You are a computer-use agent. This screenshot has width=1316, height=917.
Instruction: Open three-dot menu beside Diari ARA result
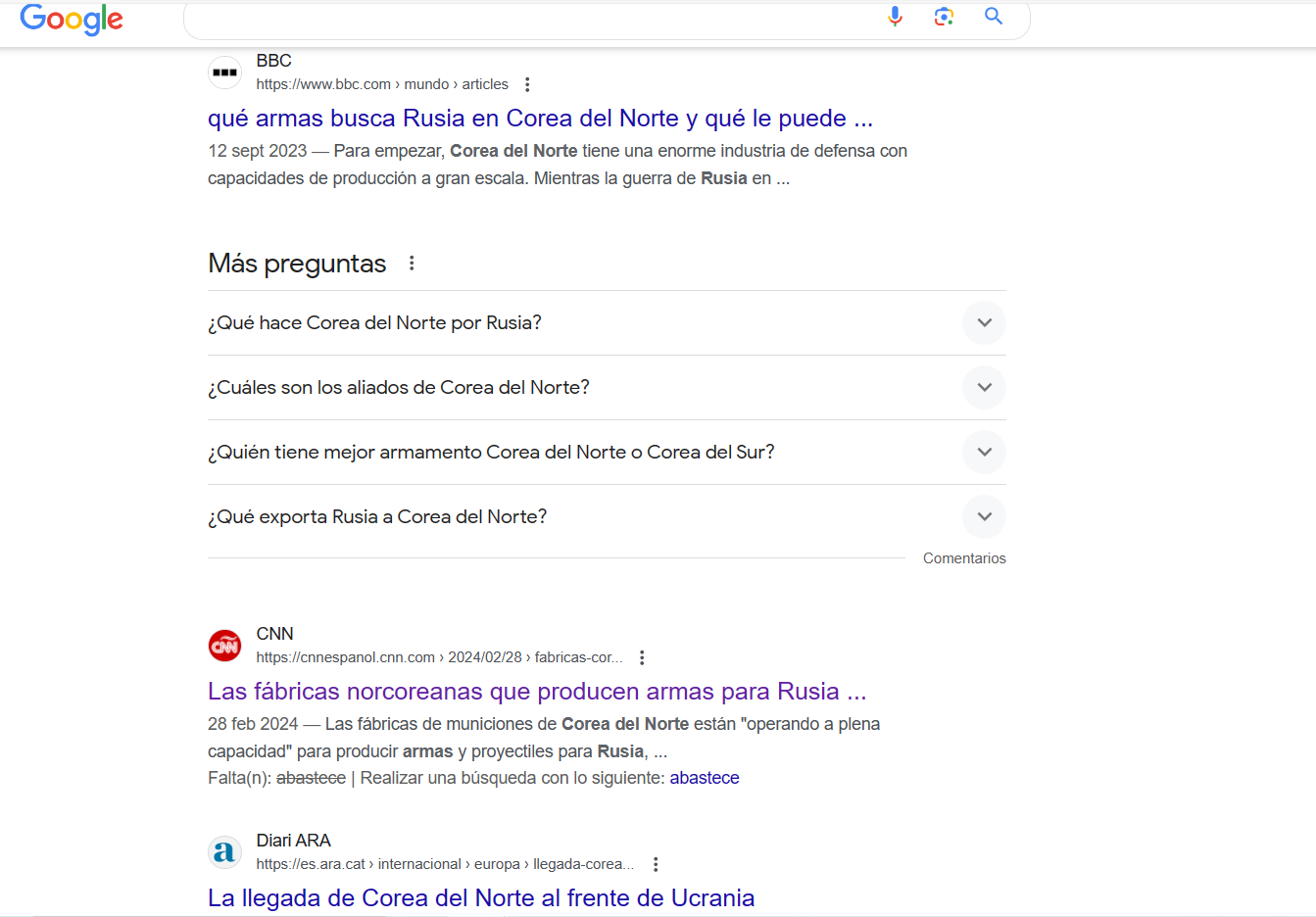tap(656, 864)
